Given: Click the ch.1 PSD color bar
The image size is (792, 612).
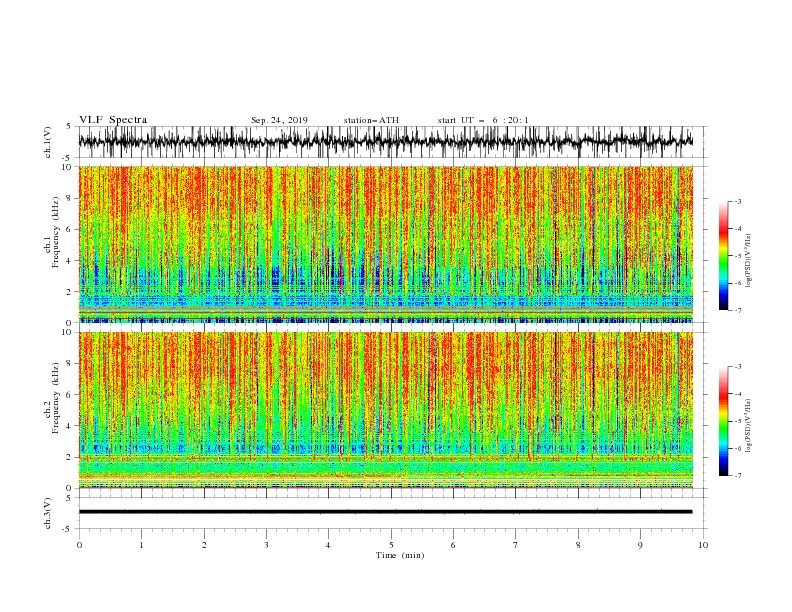Looking at the screenshot, I should click(x=723, y=256).
